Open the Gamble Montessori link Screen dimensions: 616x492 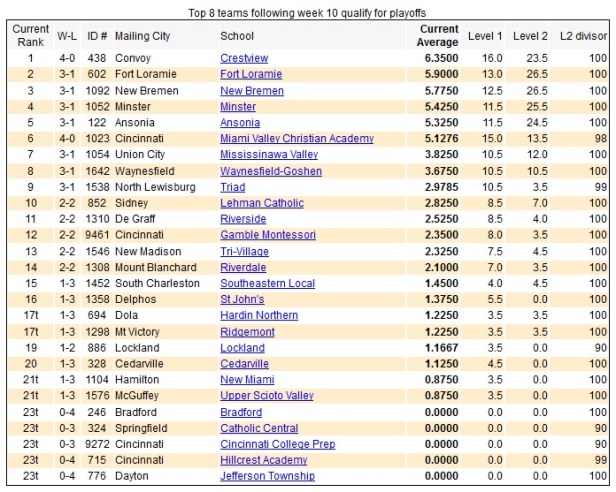pyautogui.click(x=268, y=235)
